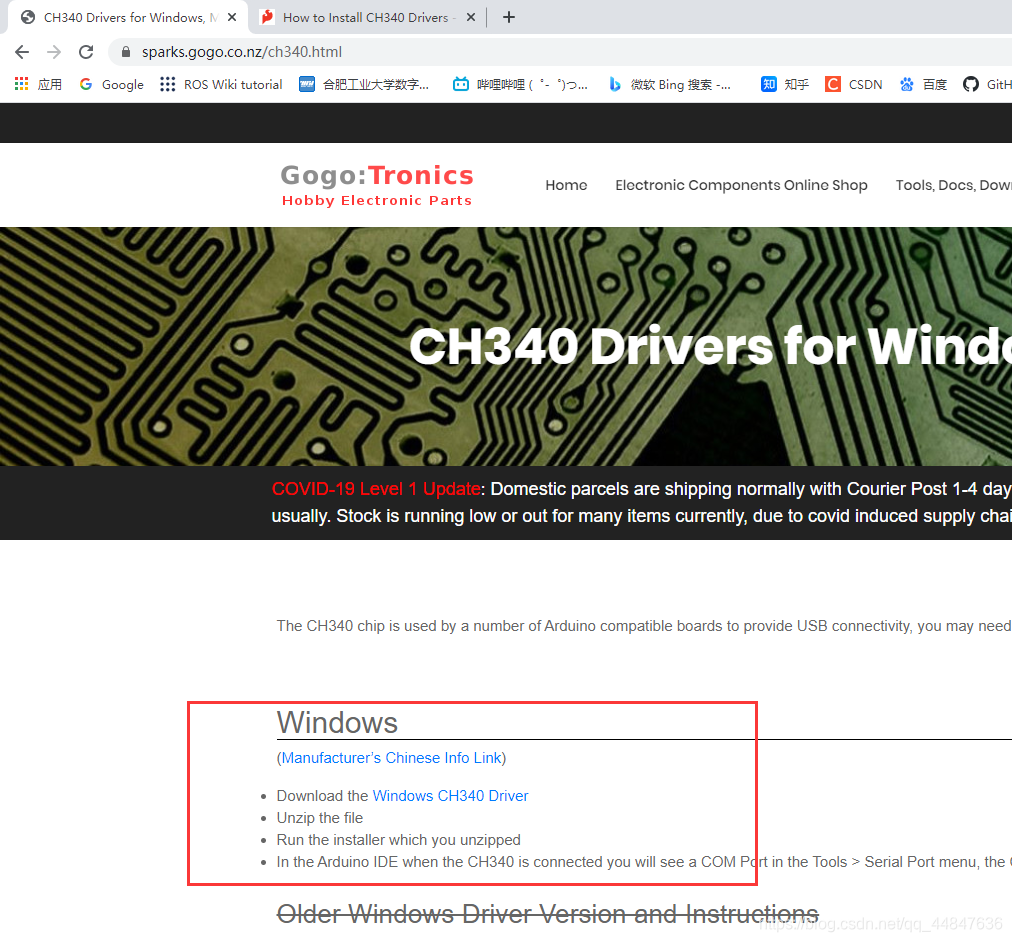Open the 百度 bookmark

[x=923, y=84]
